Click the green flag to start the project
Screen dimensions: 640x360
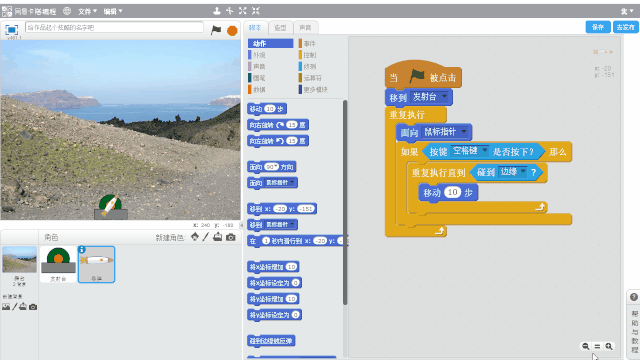(x=216, y=30)
